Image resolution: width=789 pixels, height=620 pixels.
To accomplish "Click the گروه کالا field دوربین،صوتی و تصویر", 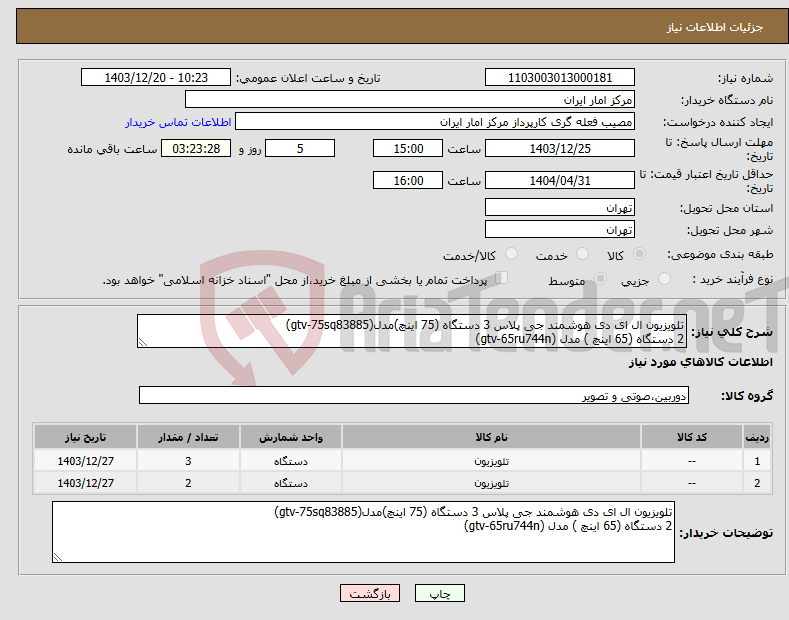I will point(414,396).
